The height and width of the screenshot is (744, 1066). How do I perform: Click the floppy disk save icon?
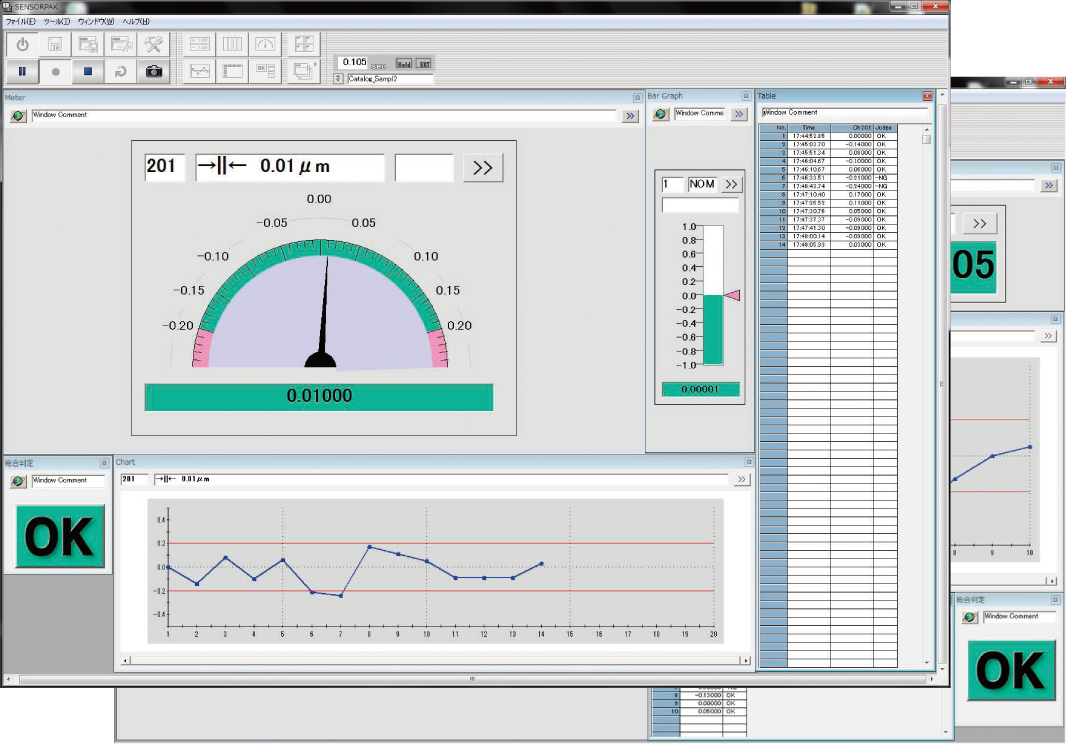(x=55, y=45)
